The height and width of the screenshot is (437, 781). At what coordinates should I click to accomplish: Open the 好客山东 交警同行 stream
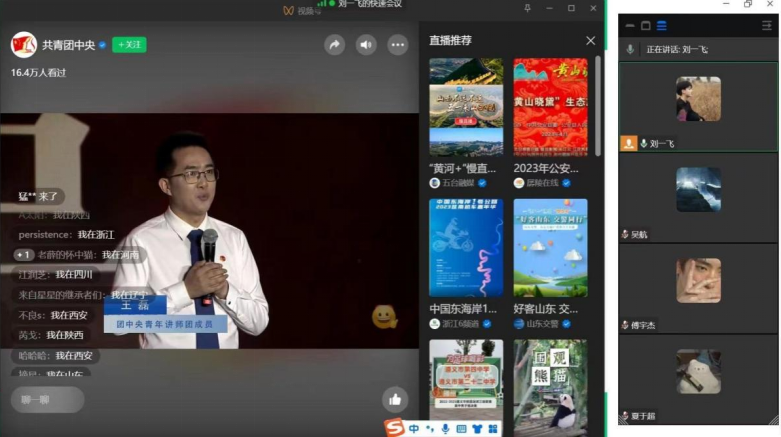coord(550,248)
